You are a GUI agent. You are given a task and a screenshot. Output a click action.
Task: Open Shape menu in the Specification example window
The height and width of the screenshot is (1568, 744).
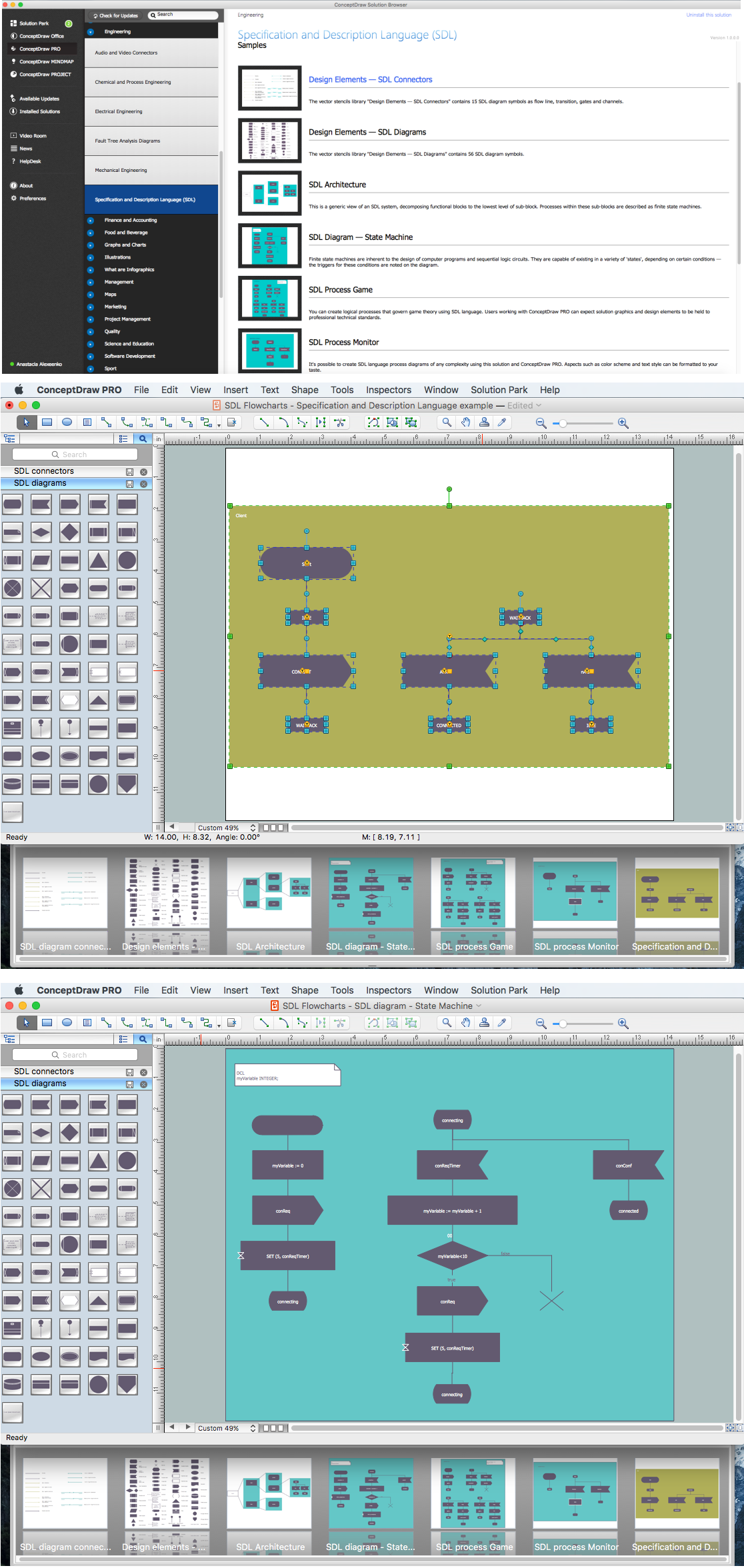pyautogui.click(x=305, y=390)
